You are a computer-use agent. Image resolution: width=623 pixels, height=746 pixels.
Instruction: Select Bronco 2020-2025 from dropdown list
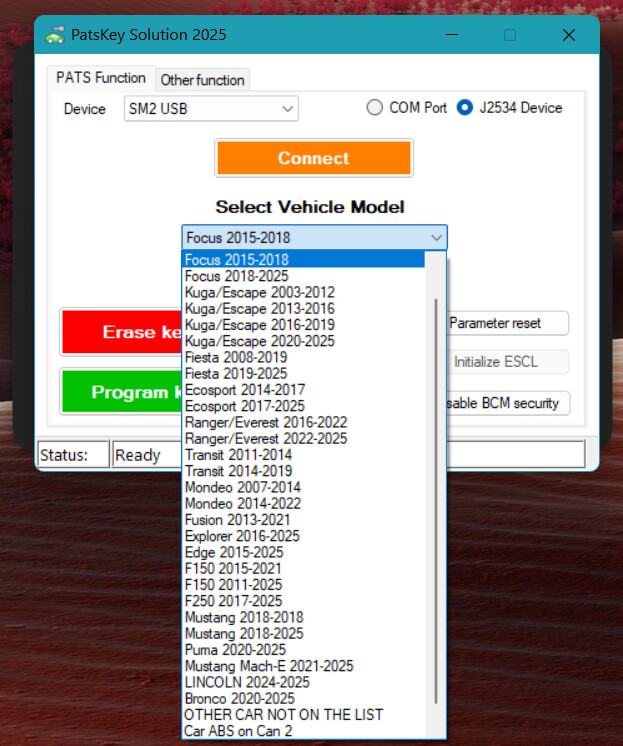pyautogui.click(x=240, y=698)
